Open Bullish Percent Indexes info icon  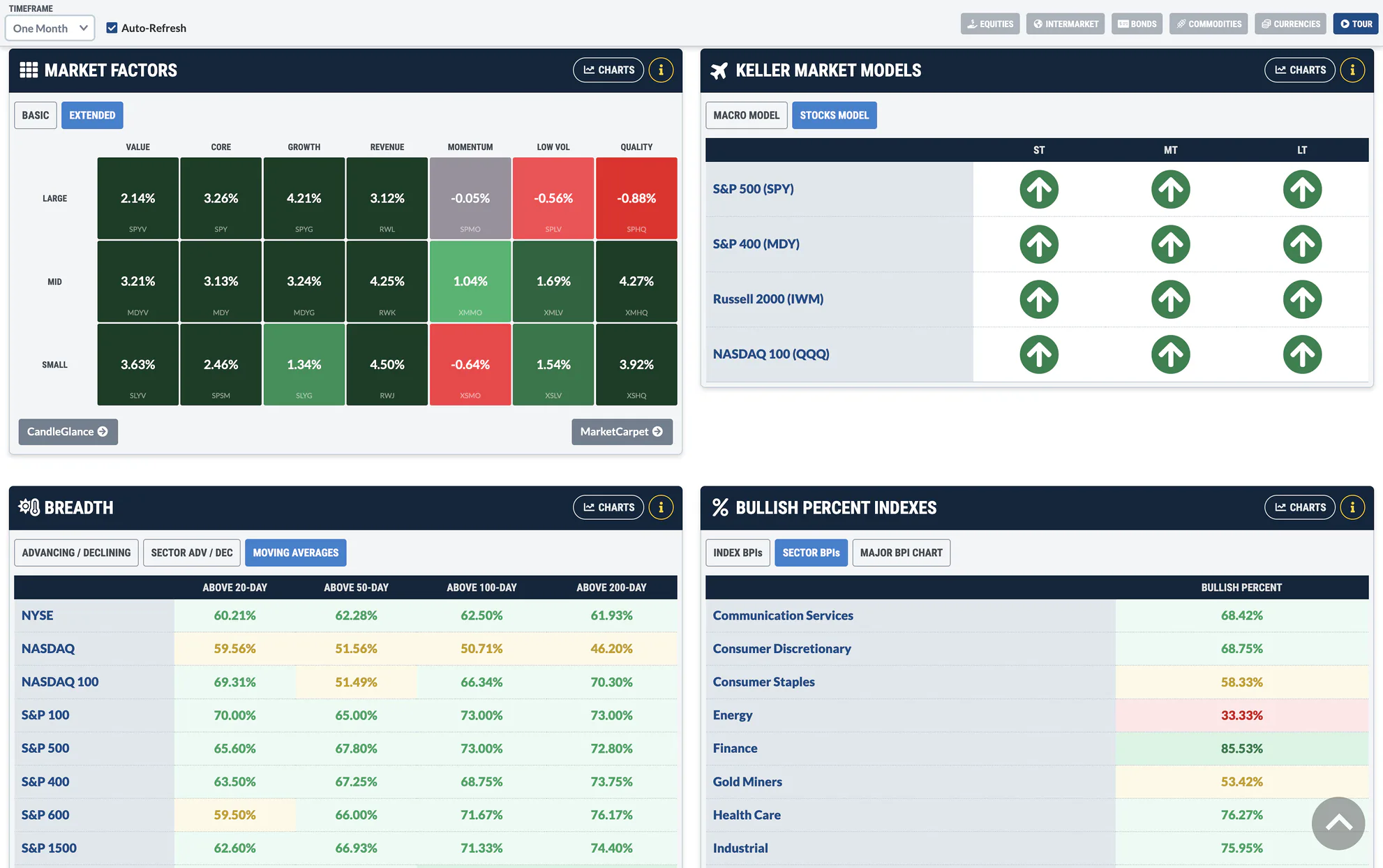1352,507
